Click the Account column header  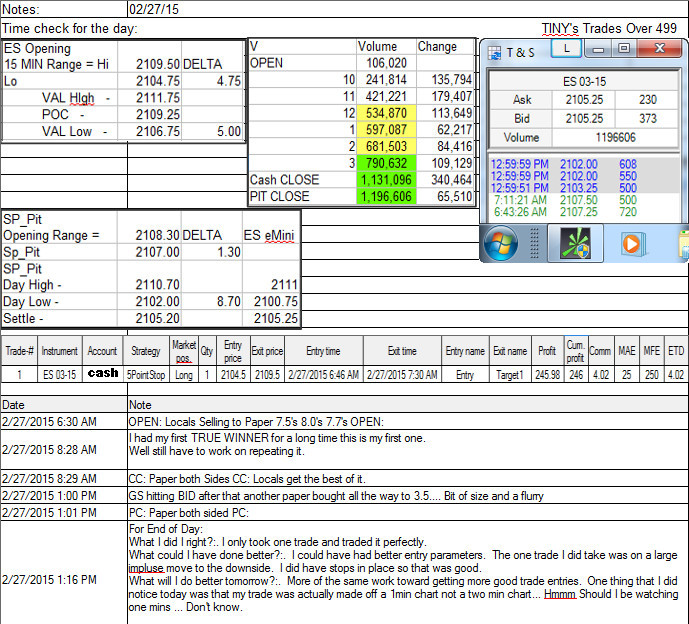pos(102,351)
